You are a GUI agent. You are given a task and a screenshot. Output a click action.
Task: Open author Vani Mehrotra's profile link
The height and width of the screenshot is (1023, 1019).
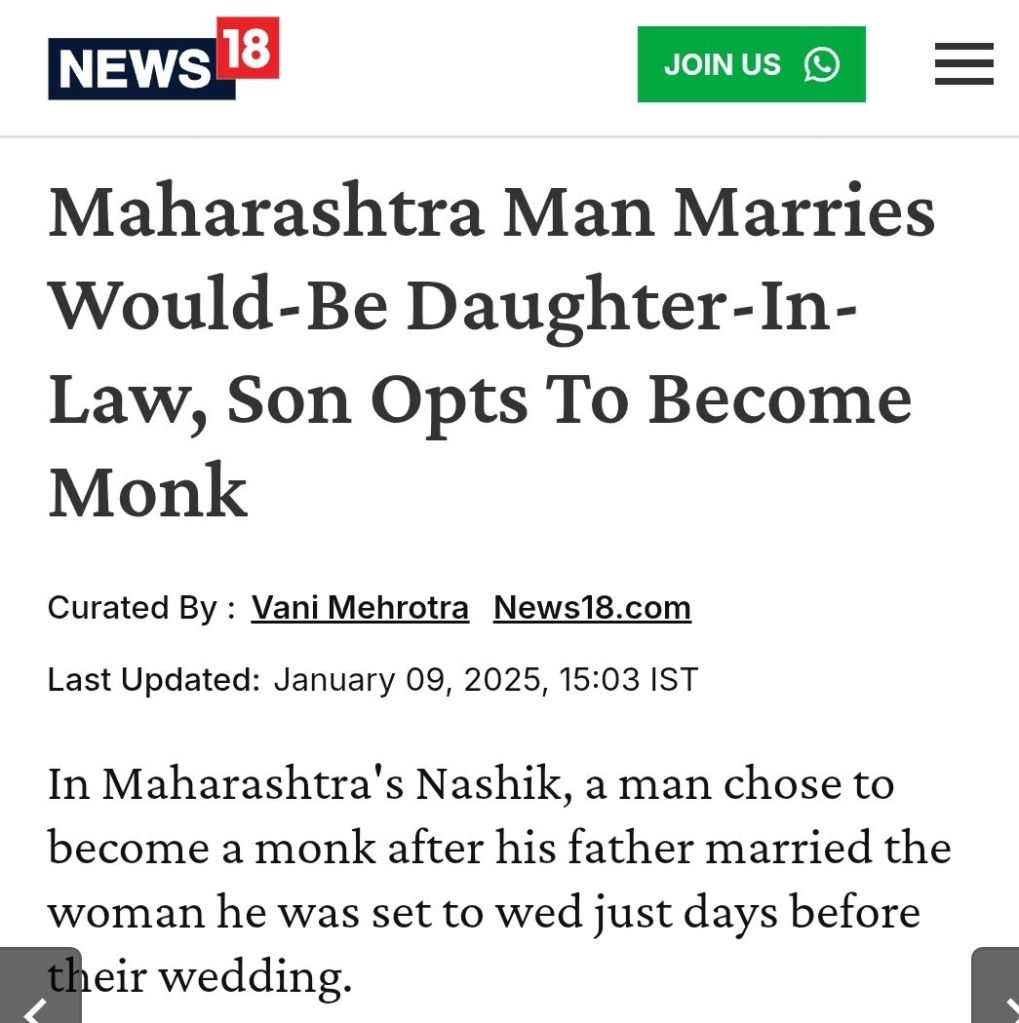360,607
